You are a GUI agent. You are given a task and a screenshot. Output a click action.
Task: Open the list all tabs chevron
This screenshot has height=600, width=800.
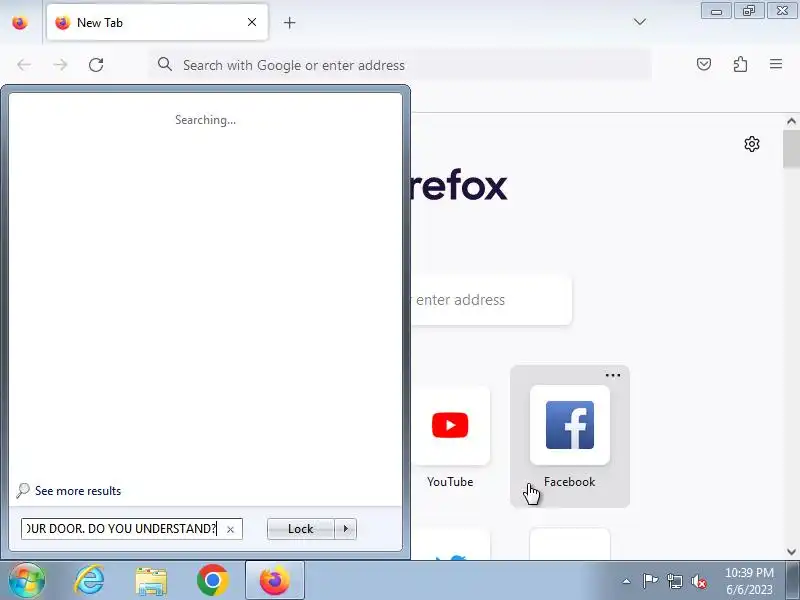pos(639,22)
